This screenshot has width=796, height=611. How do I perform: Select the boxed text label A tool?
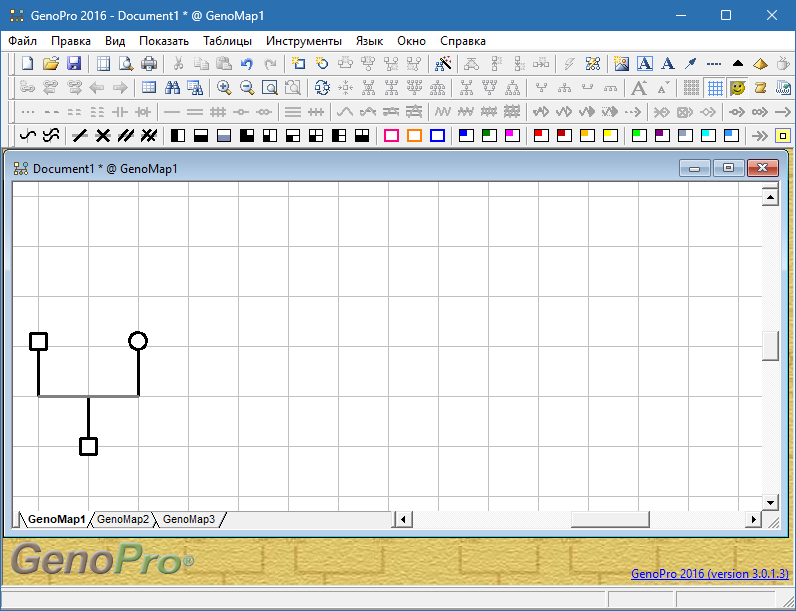(645, 63)
